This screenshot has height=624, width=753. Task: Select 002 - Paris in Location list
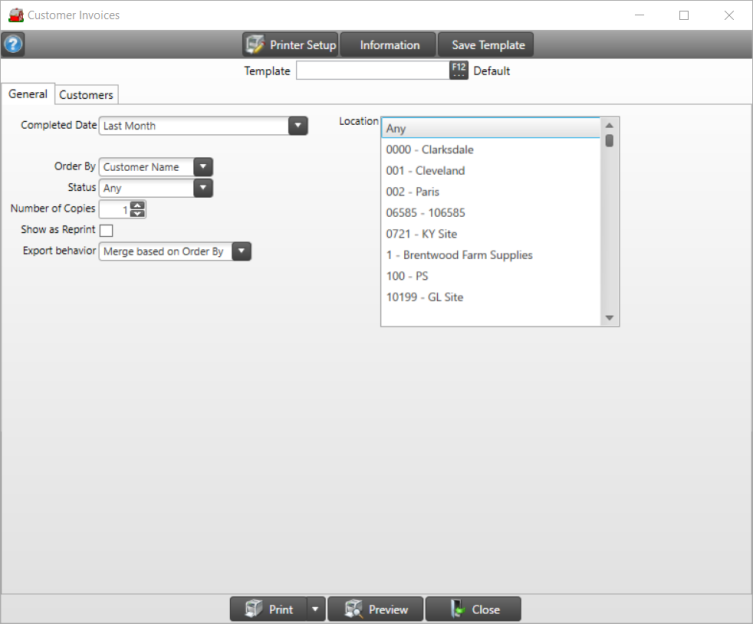coord(412,192)
